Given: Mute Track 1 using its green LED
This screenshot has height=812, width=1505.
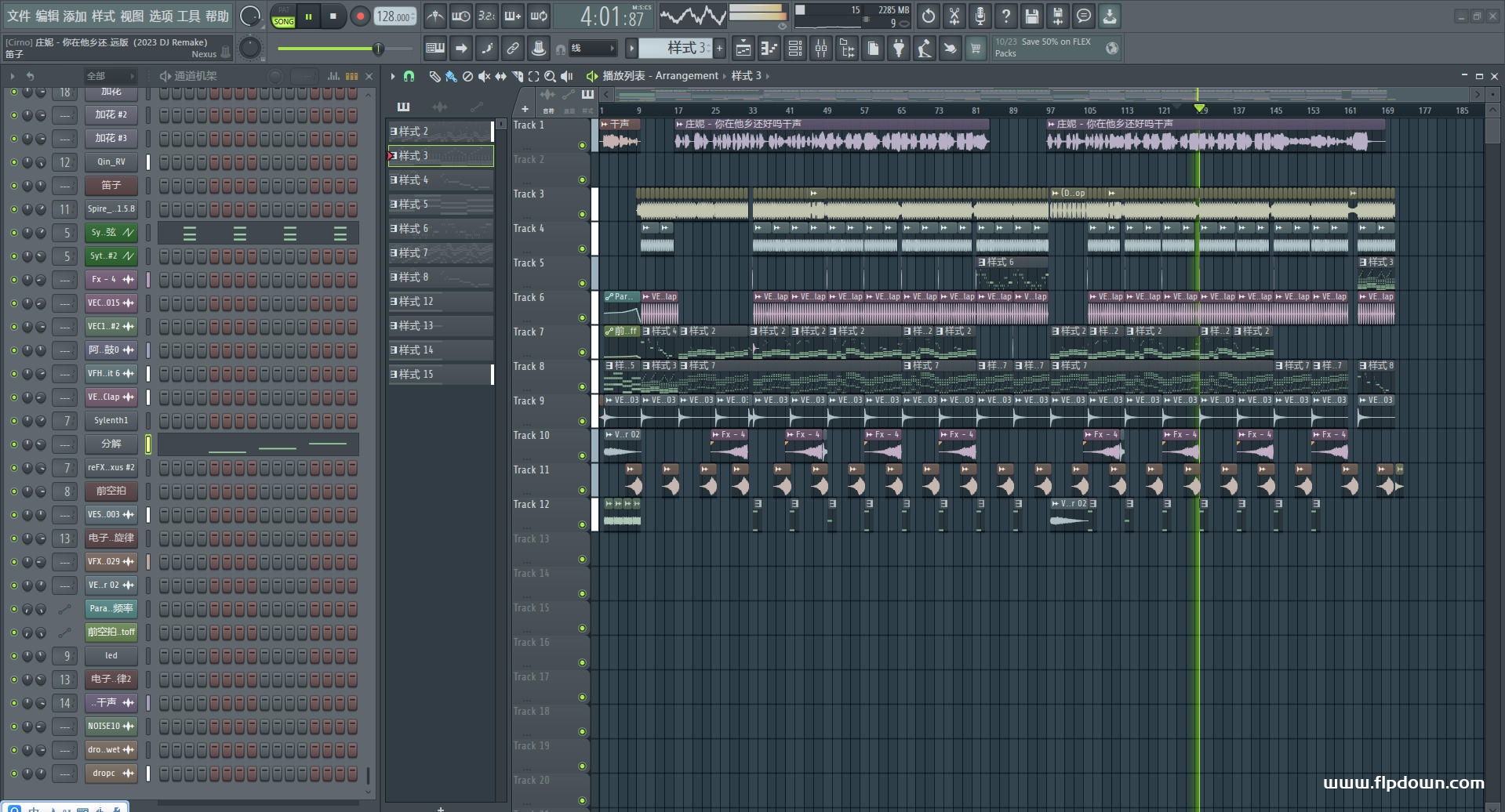Looking at the screenshot, I should click(582, 145).
